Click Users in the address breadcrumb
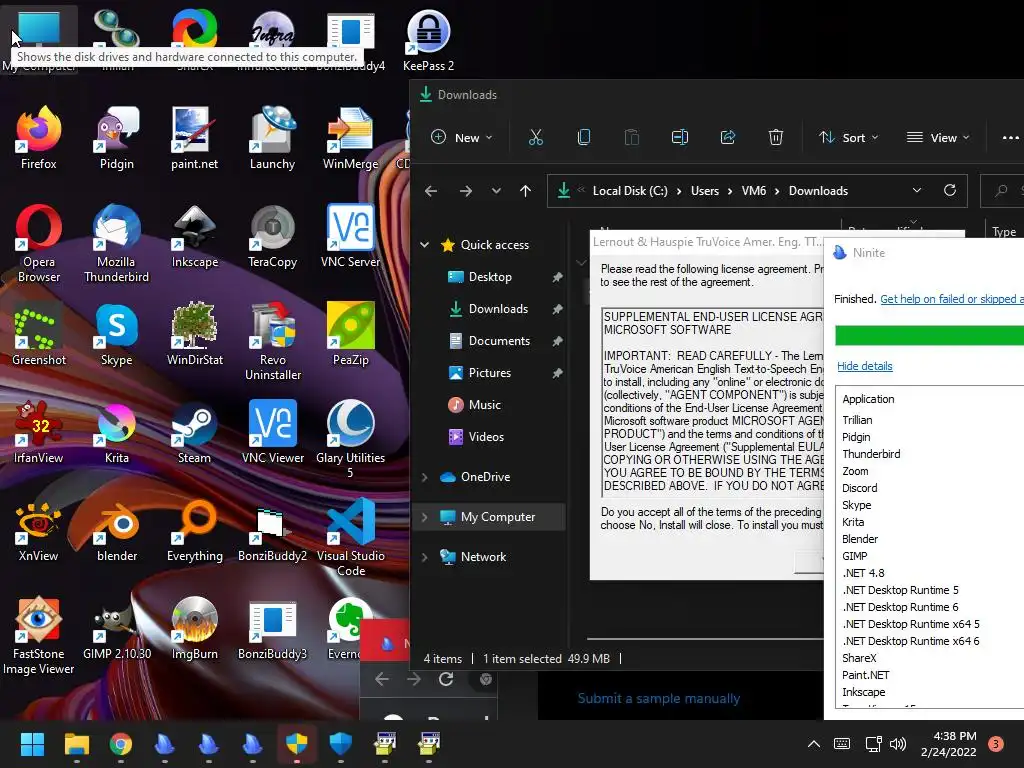The height and width of the screenshot is (768, 1024). pos(705,191)
